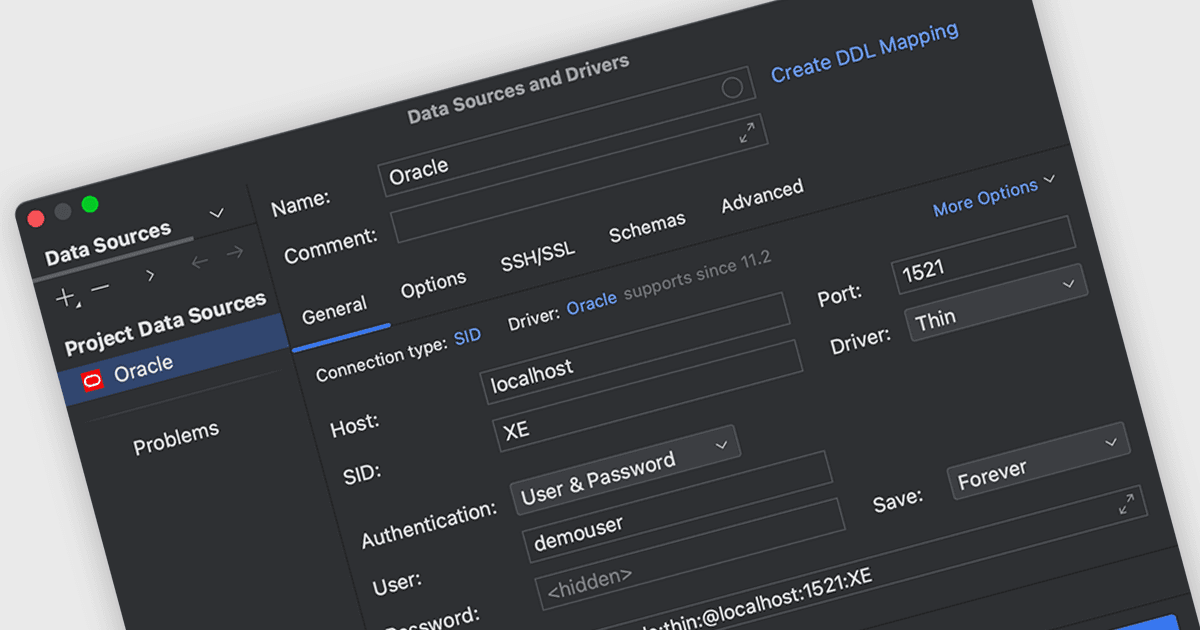Go back with the left arrow
Viewport: 1200px width, 630px height.
coord(199,262)
